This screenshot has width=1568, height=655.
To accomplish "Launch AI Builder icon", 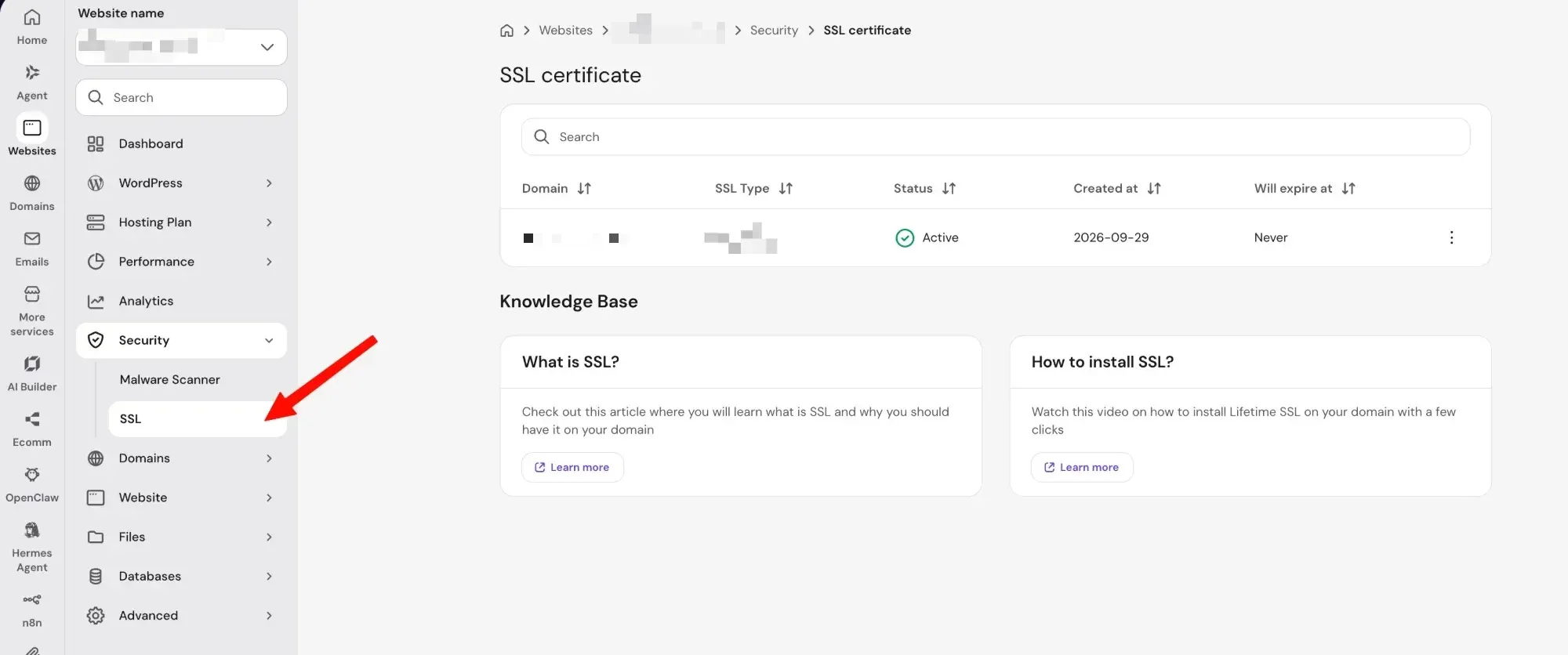I will [x=32, y=364].
